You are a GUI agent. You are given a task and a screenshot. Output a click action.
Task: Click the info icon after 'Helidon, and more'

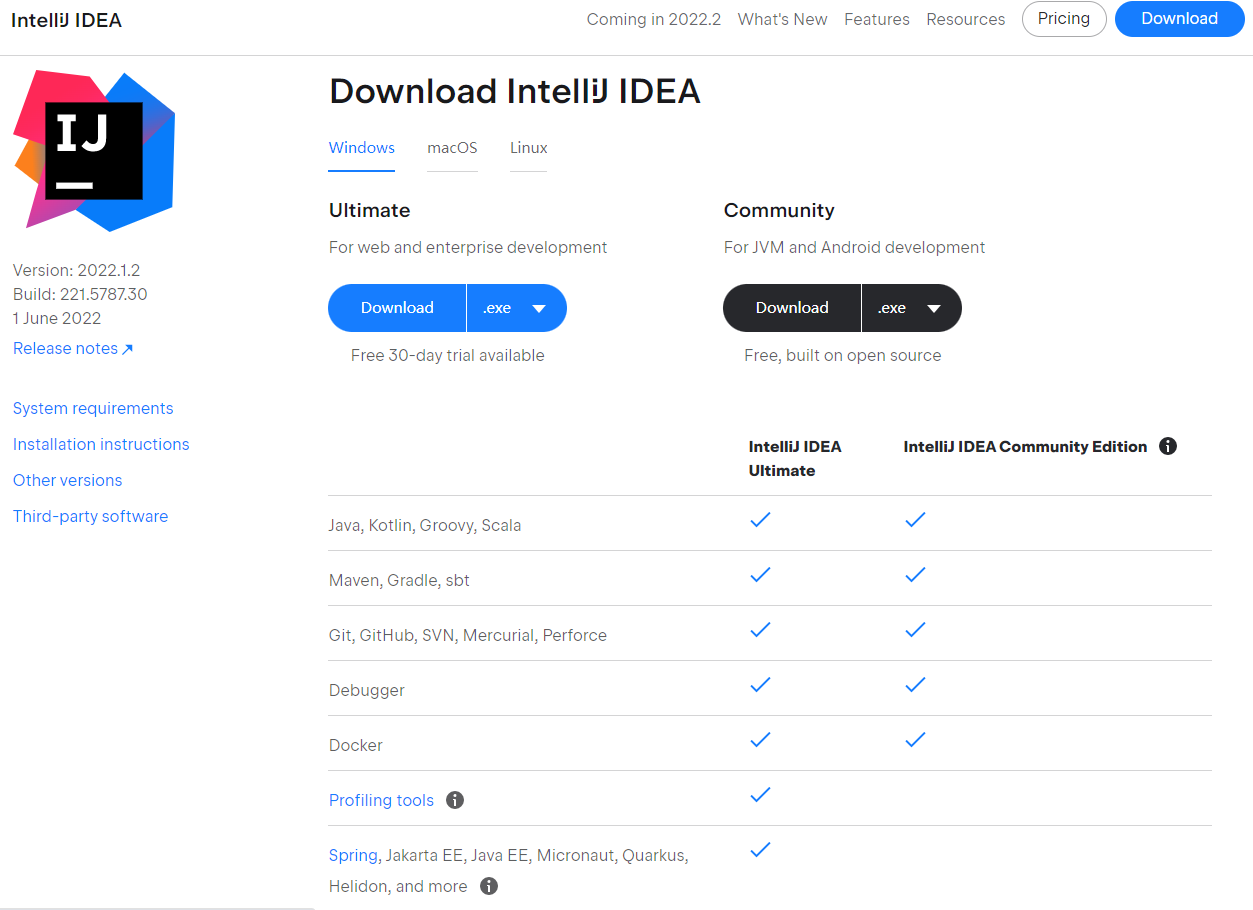pyautogui.click(x=488, y=886)
